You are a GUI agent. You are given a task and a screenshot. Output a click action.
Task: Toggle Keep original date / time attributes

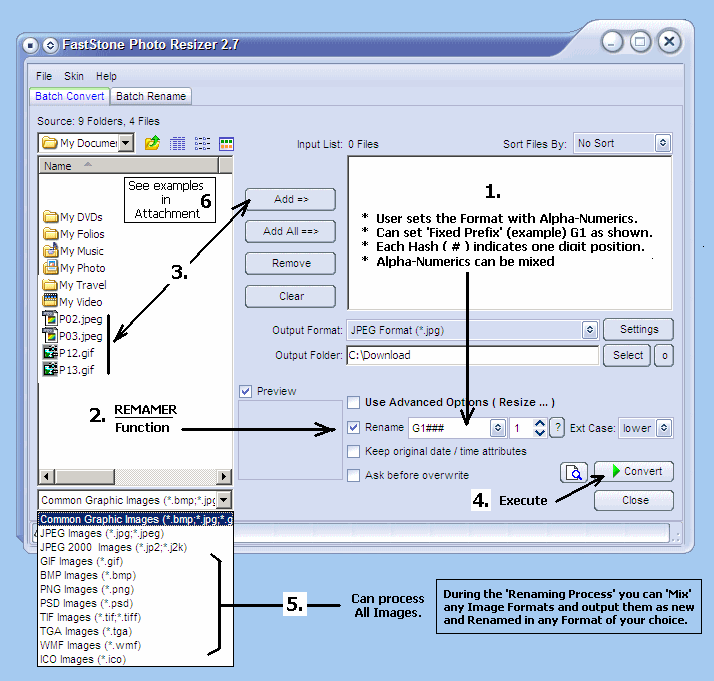click(354, 452)
